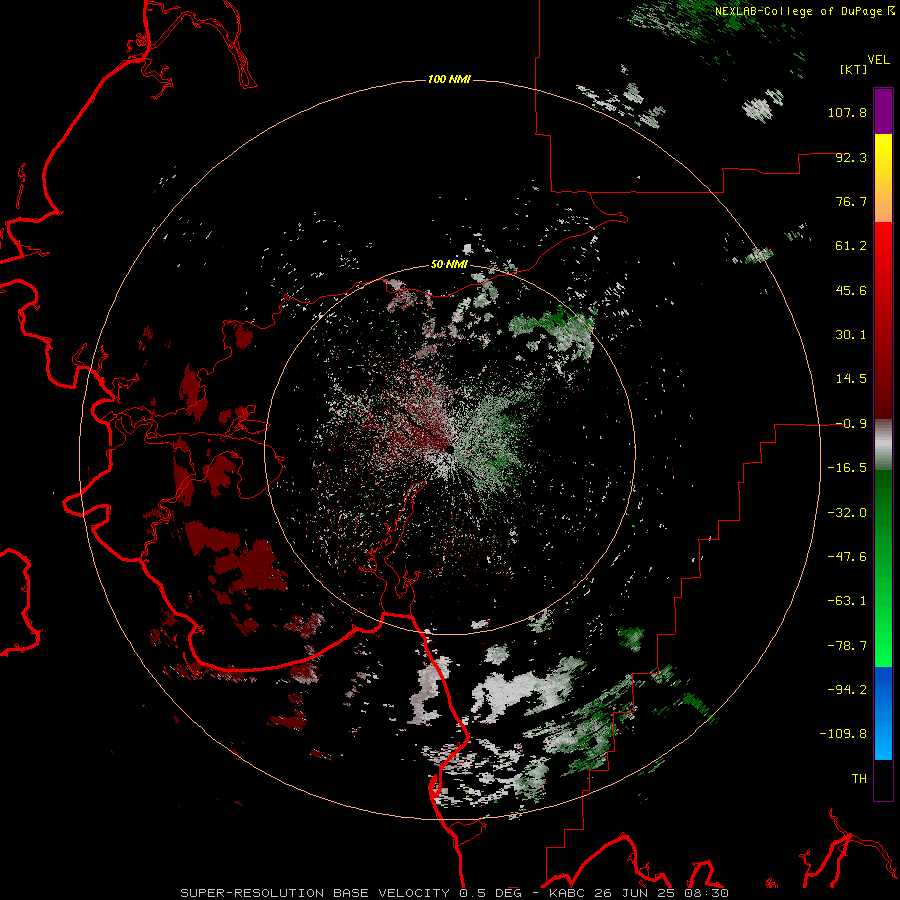The image size is (900, 900).
Task: Select the 107.8 velocity scale label
Action: (x=847, y=112)
